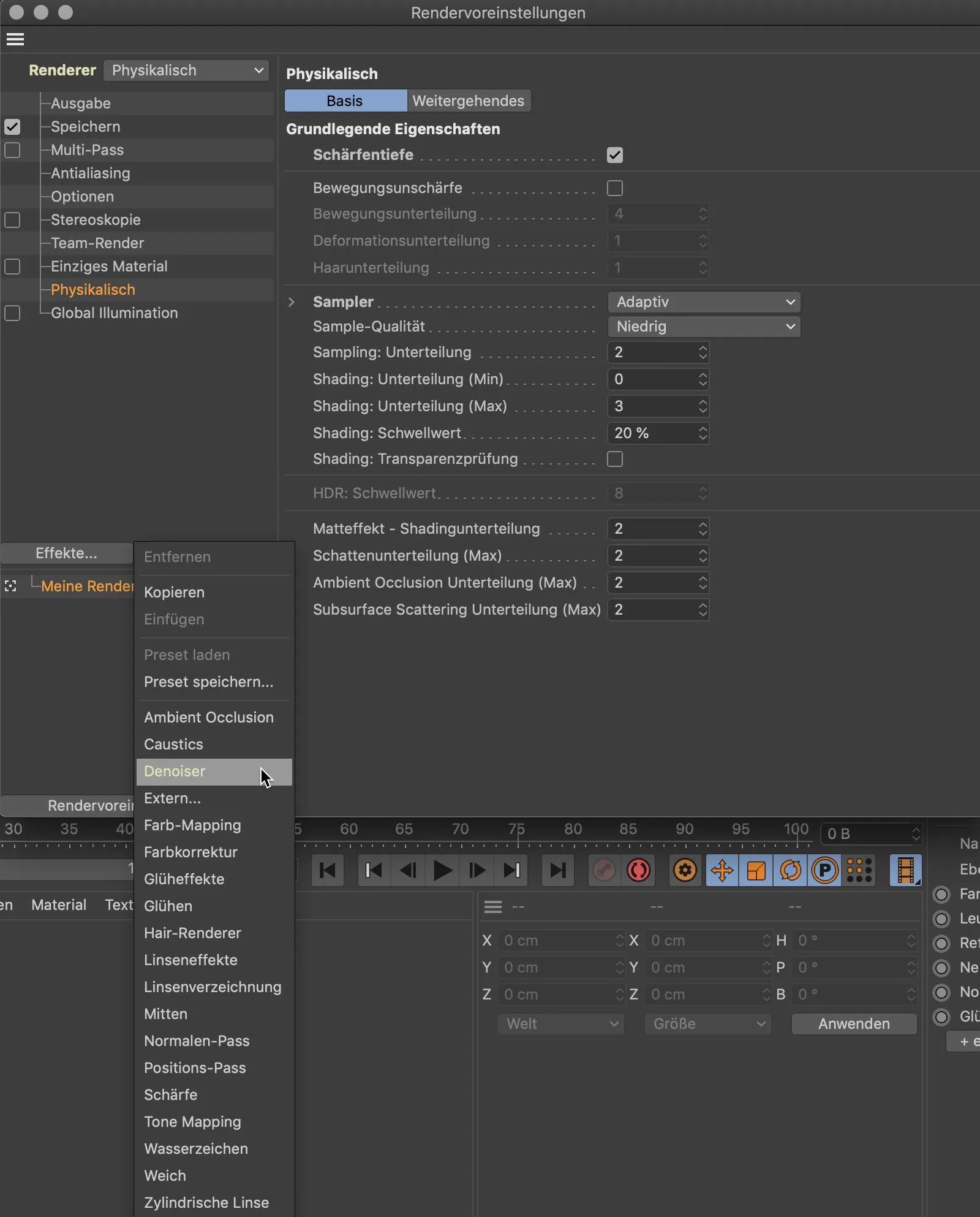Disable the Schärfentiefe checkbox
This screenshot has width=980, height=1217.
point(616,154)
